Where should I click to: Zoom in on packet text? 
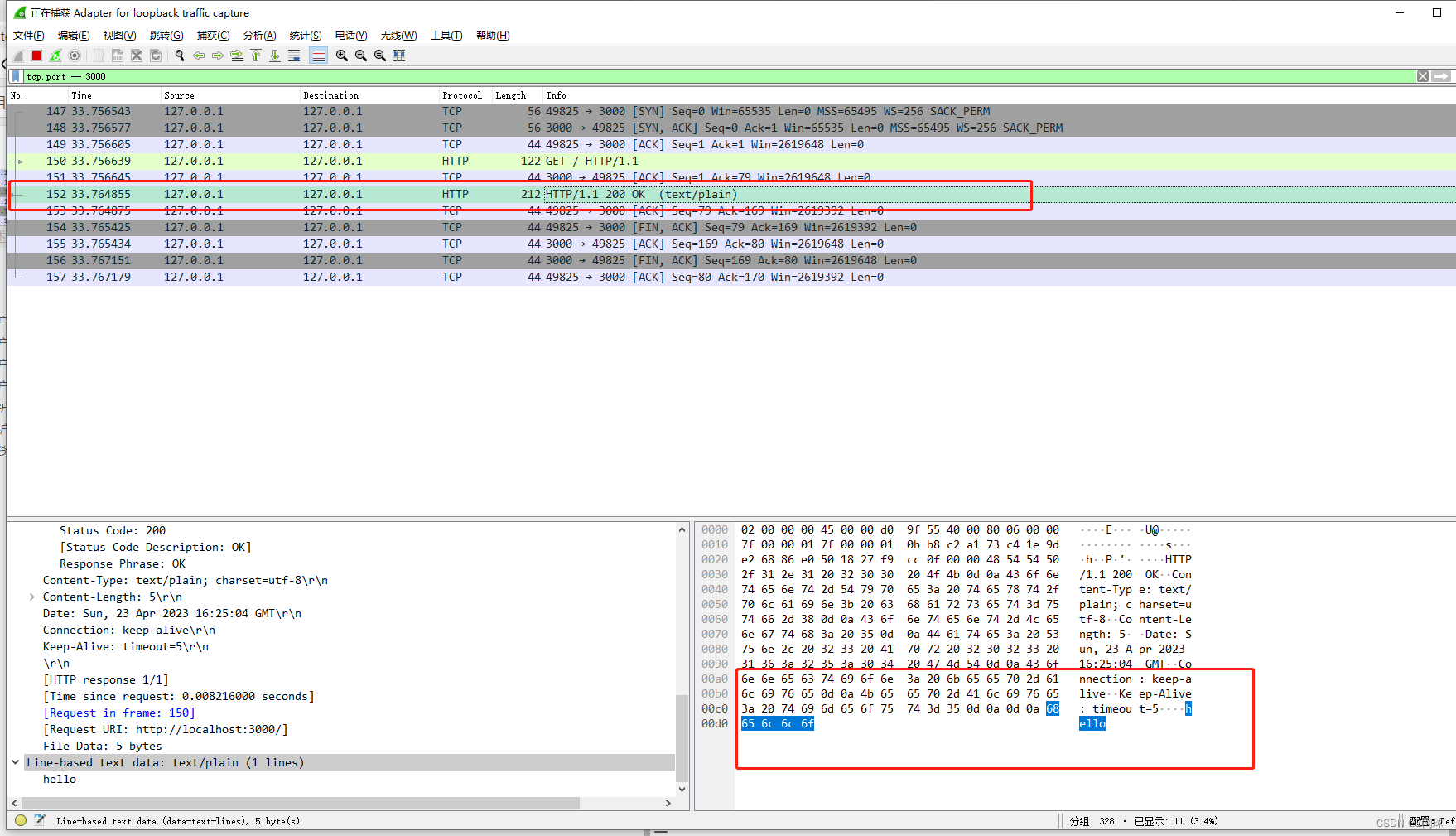coord(342,56)
